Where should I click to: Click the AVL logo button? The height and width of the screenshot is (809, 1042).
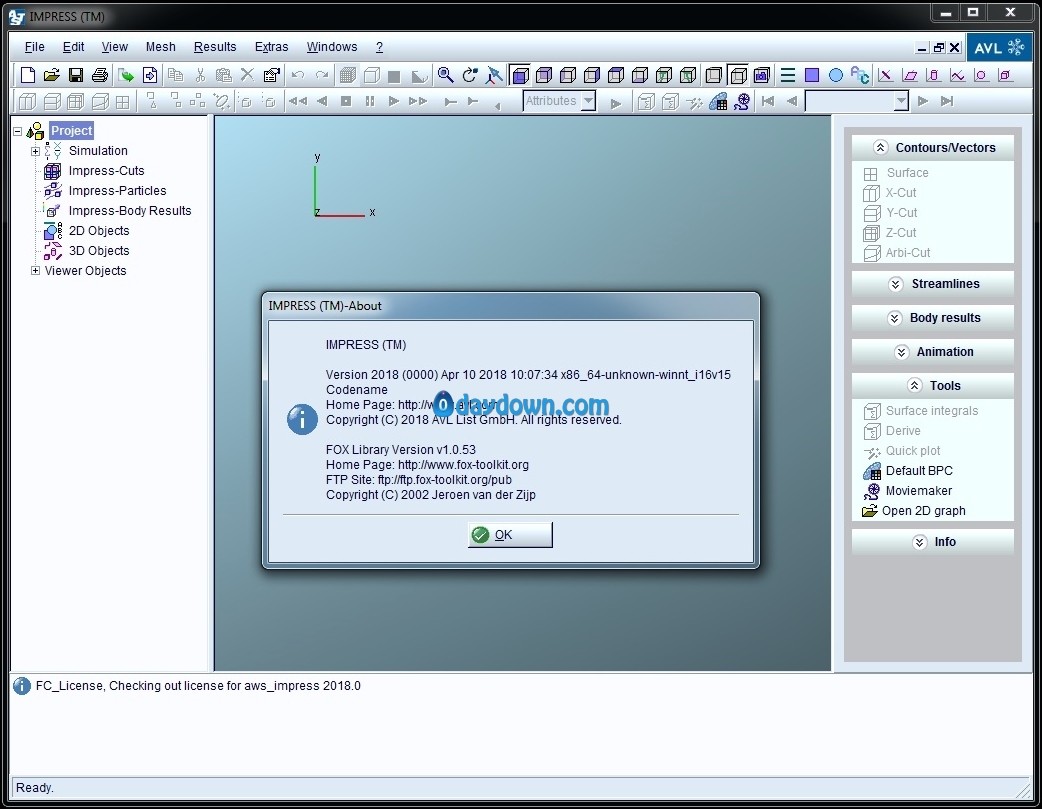click(x=999, y=48)
